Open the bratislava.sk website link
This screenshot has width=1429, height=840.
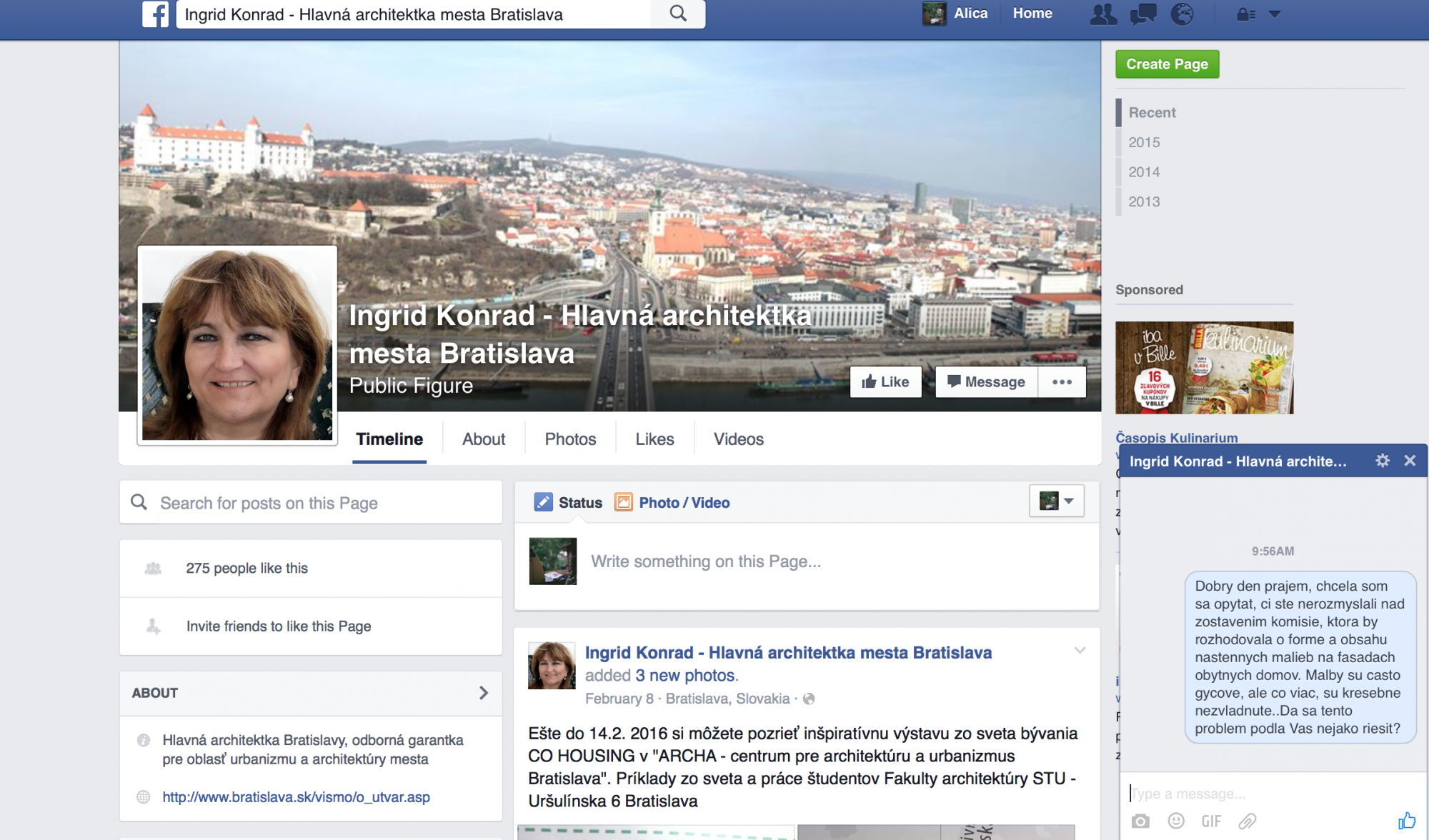click(x=296, y=797)
